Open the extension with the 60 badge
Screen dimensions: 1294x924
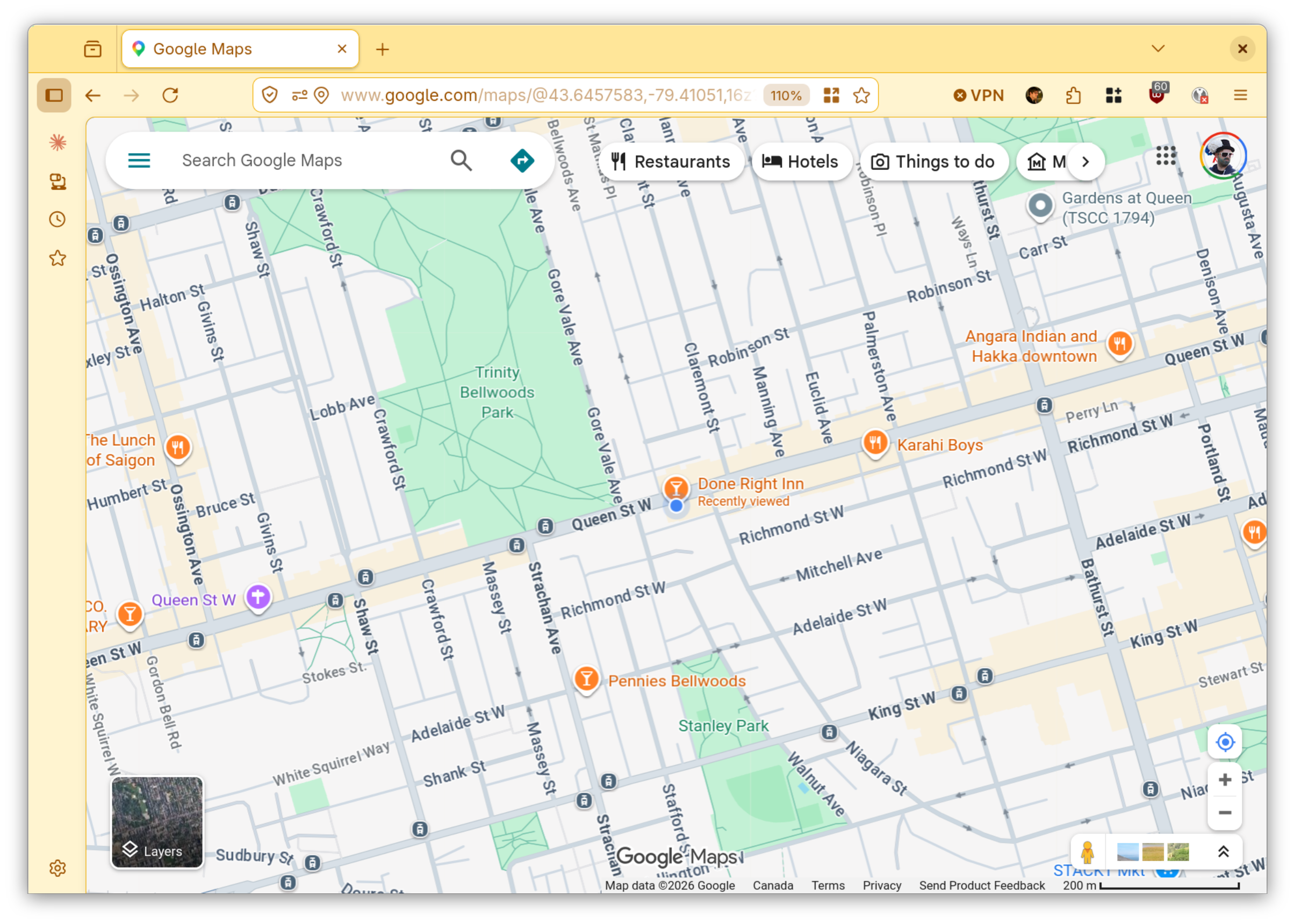(x=1157, y=94)
